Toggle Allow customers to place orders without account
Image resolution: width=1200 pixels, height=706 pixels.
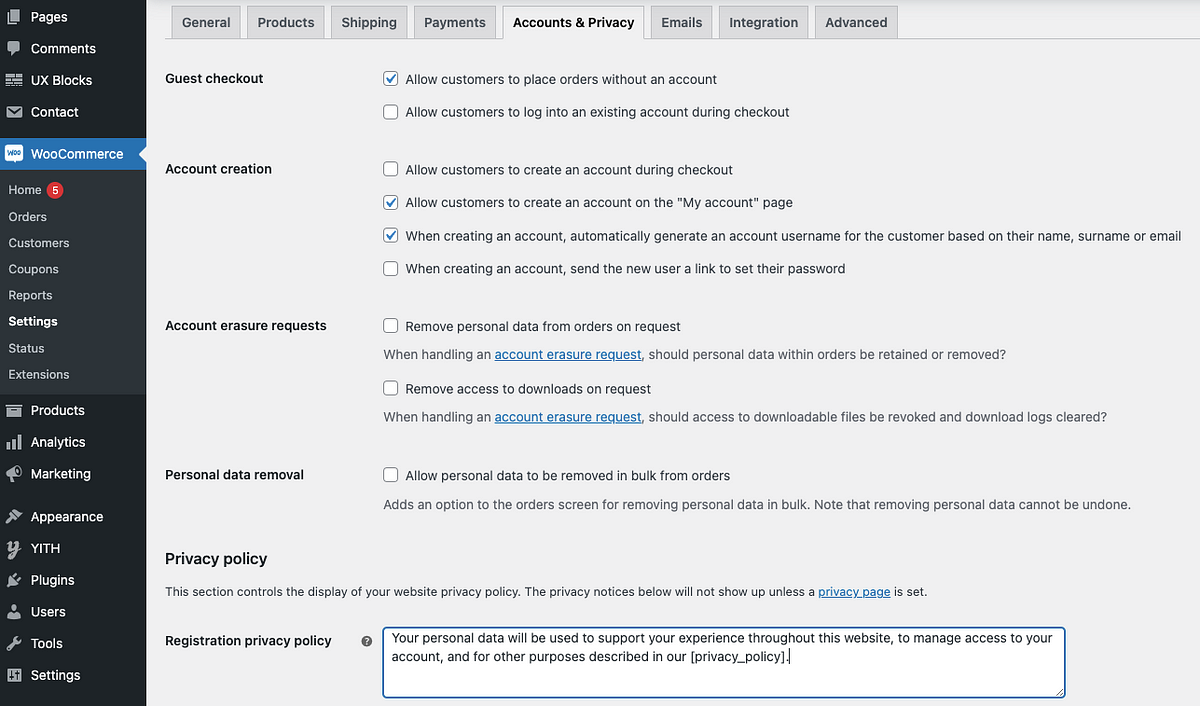tap(391, 79)
